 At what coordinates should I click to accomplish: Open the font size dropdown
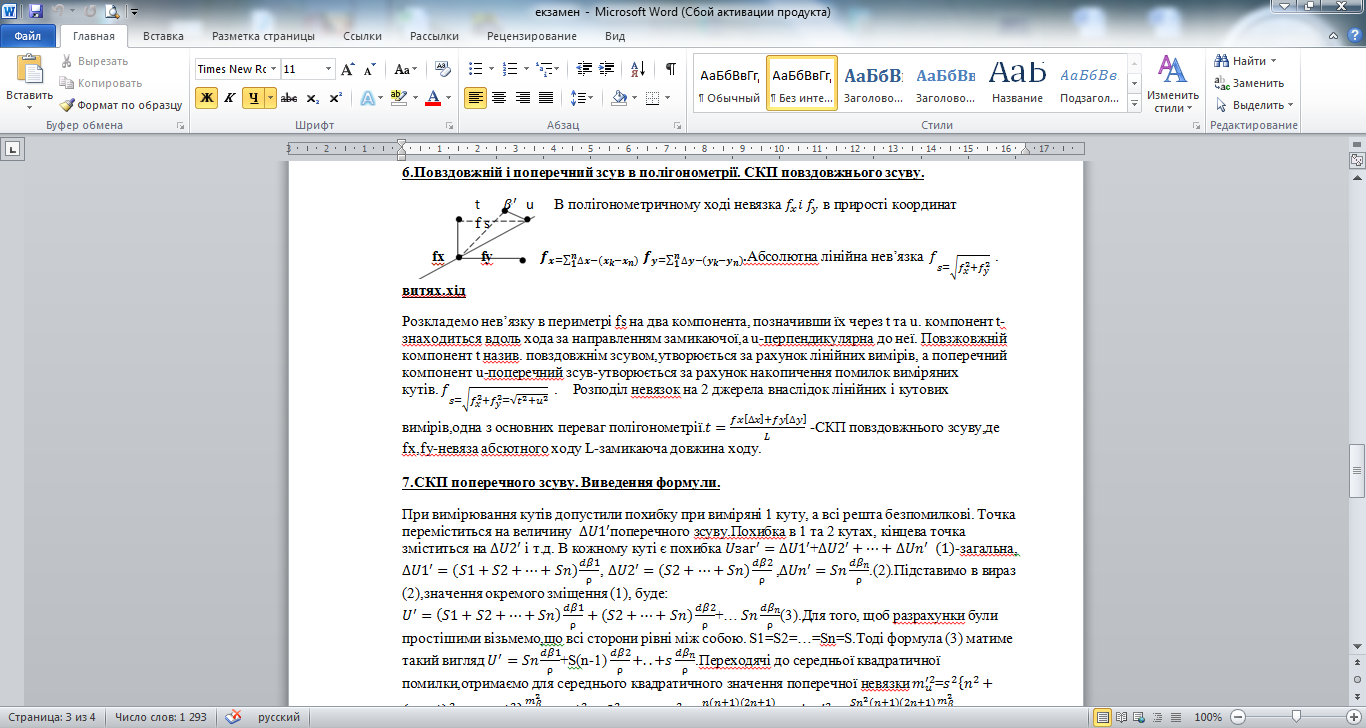(328, 69)
